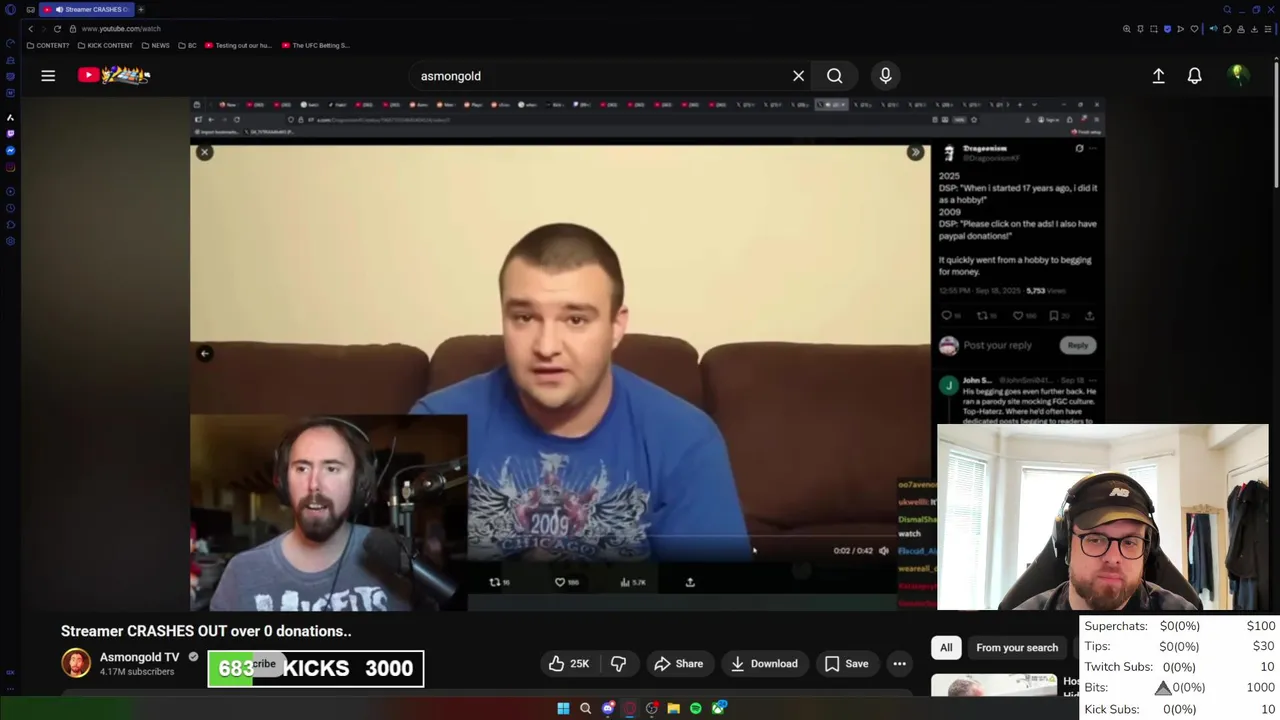
Task: Open Windows Start menu
Action: pyautogui.click(x=563, y=708)
